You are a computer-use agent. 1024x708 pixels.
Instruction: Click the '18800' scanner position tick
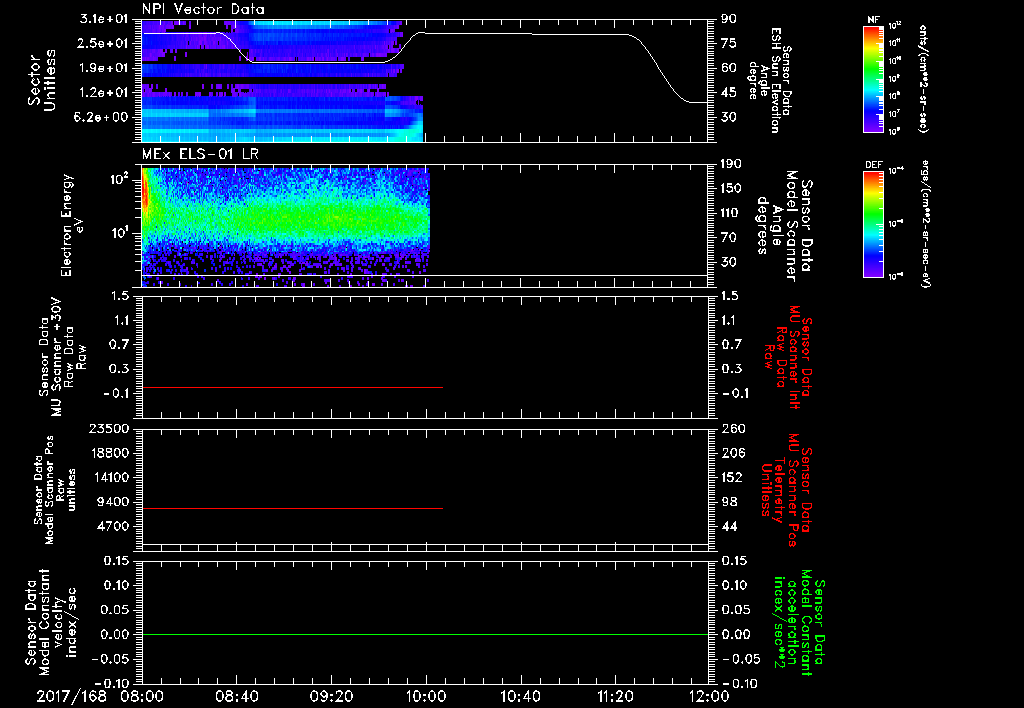coord(110,453)
